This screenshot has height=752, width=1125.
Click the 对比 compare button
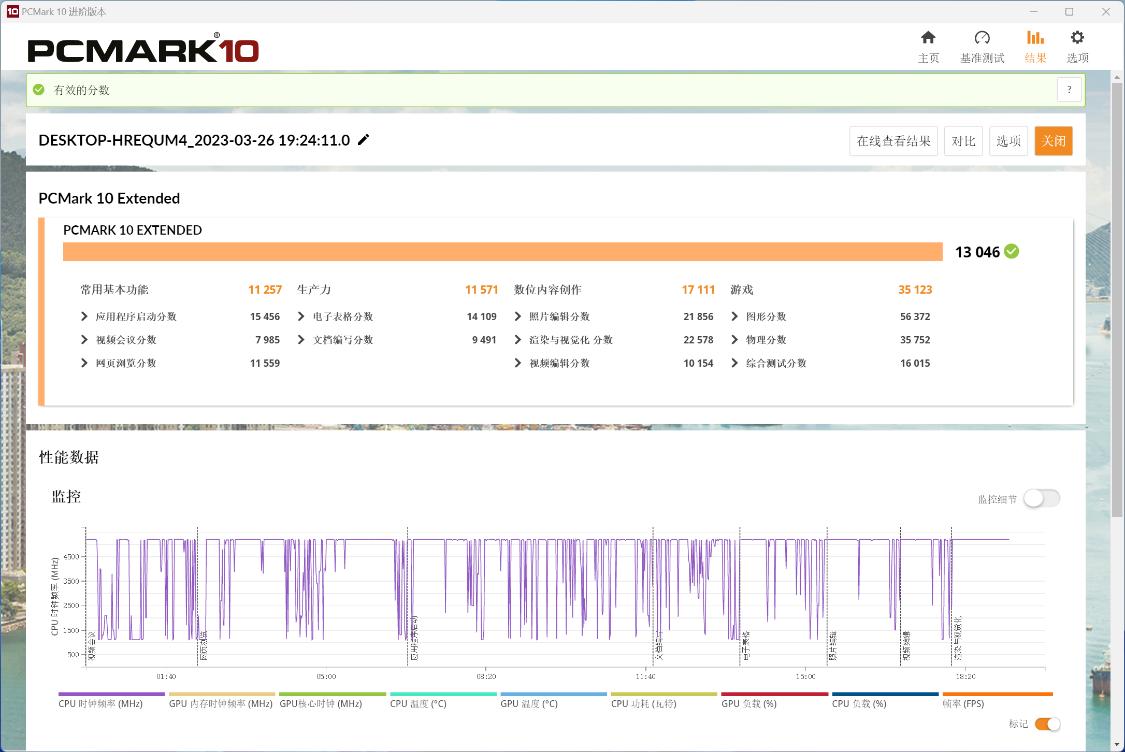pyautogui.click(x=963, y=140)
